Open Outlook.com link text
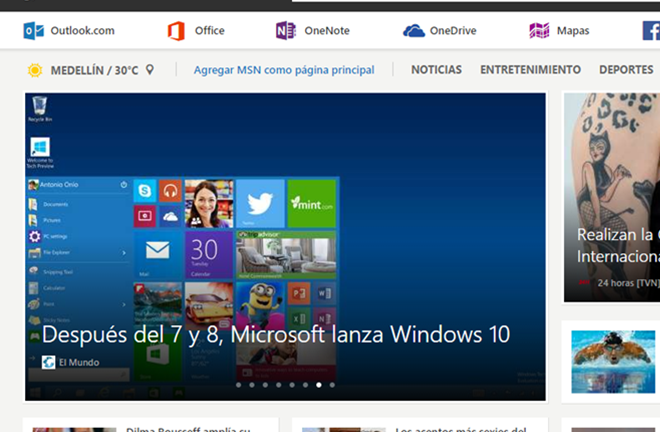 point(82,31)
